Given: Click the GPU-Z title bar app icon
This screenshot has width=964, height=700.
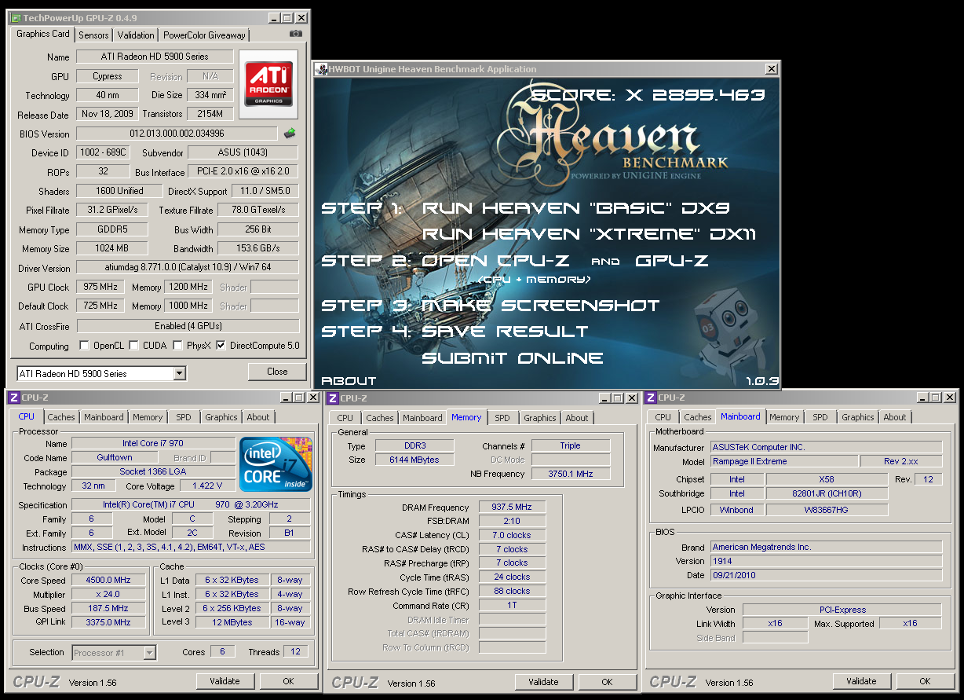Looking at the screenshot, I should click(15, 18).
